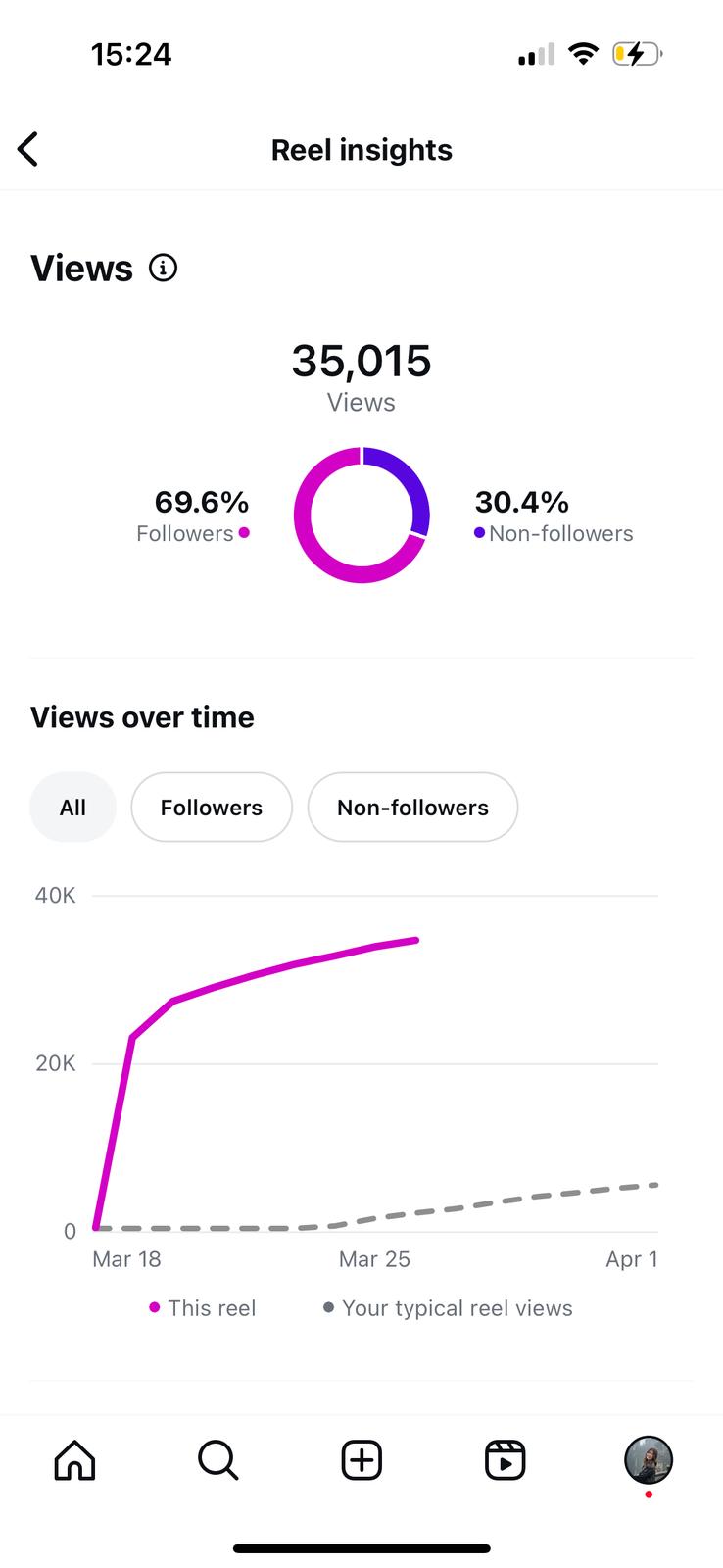This screenshot has width=723, height=1568.
Task: Go back using the back arrow
Action: [x=28, y=150]
